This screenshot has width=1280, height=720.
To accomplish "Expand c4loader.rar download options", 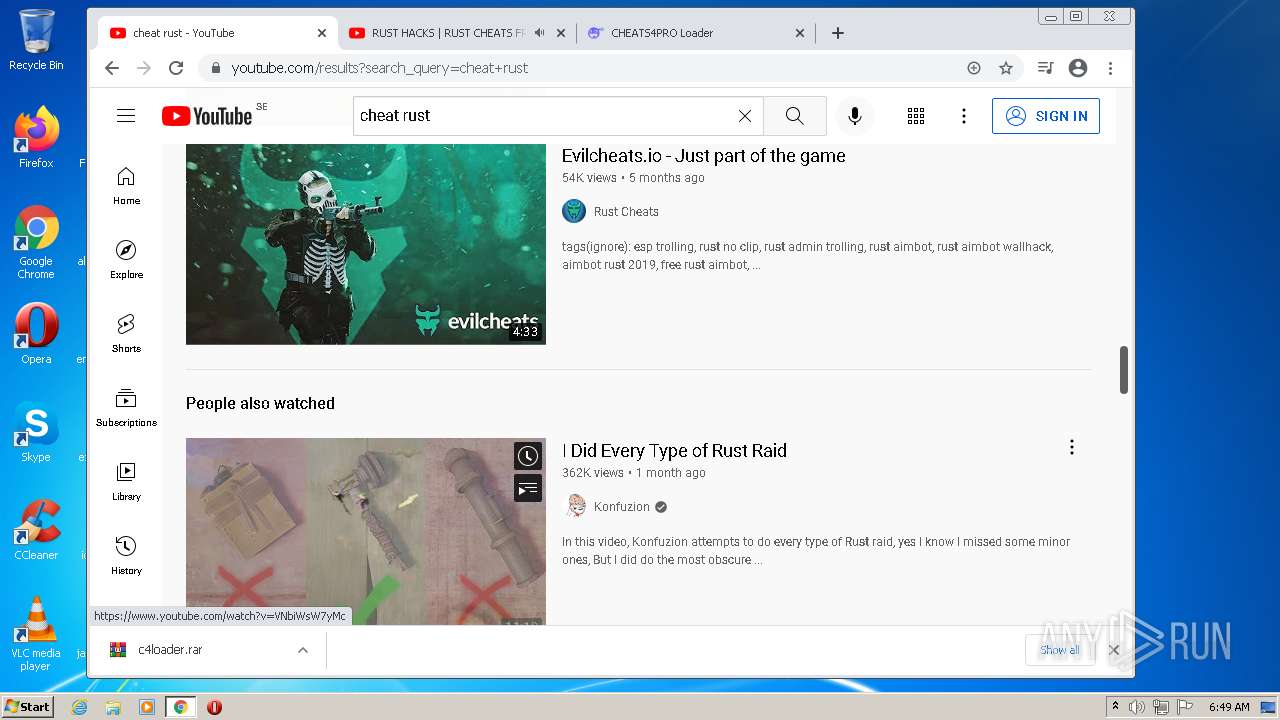I will pyautogui.click(x=302, y=650).
